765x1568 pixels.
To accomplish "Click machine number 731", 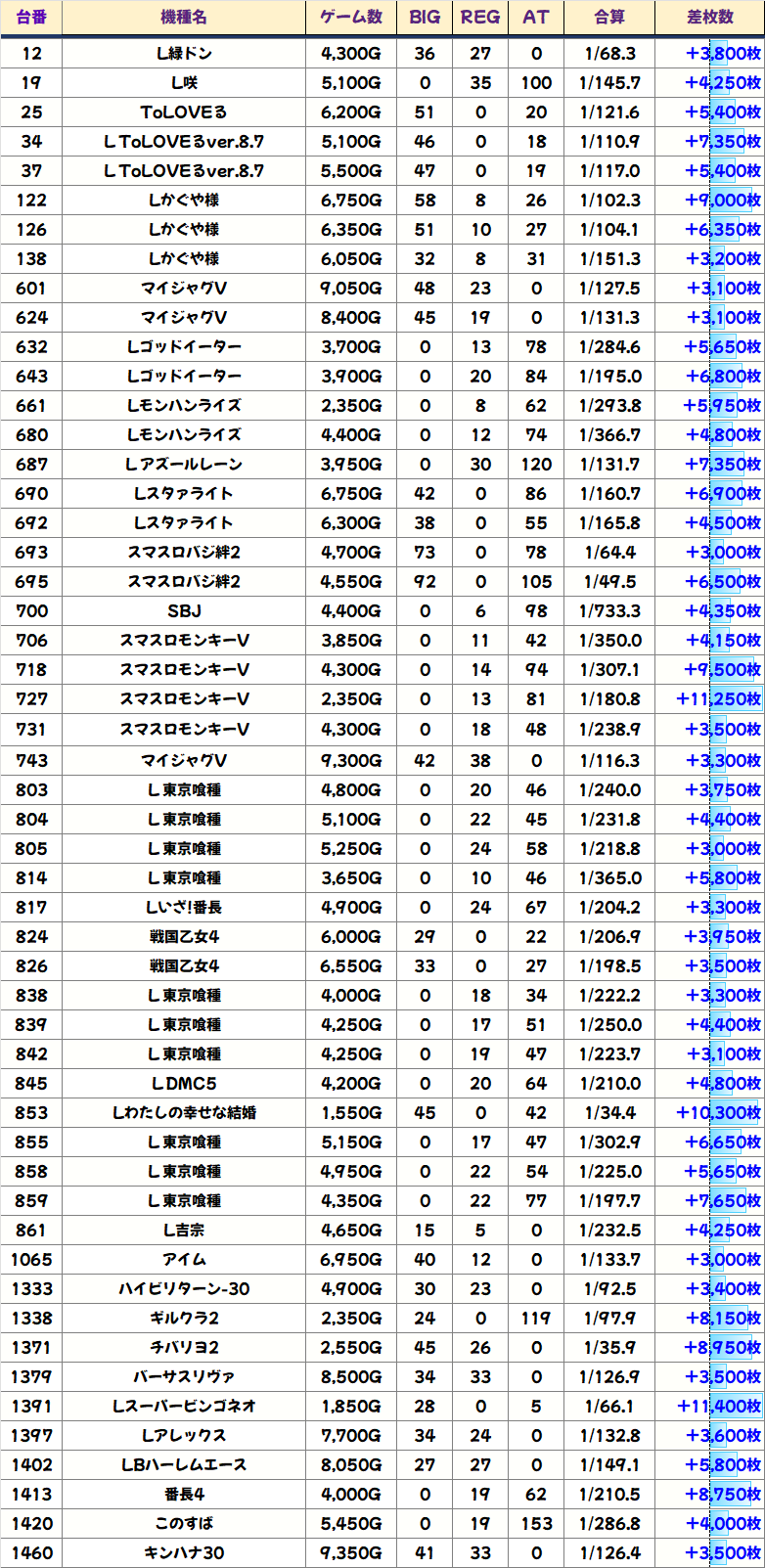I will click(x=31, y=730).
